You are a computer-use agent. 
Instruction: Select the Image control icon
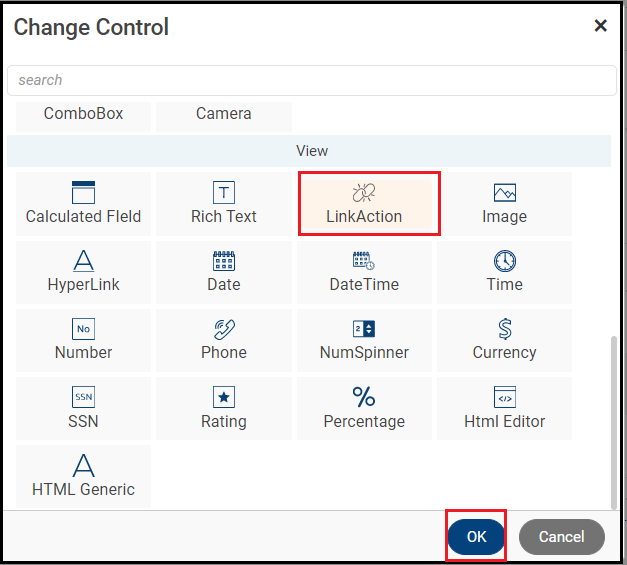(504, 192)
